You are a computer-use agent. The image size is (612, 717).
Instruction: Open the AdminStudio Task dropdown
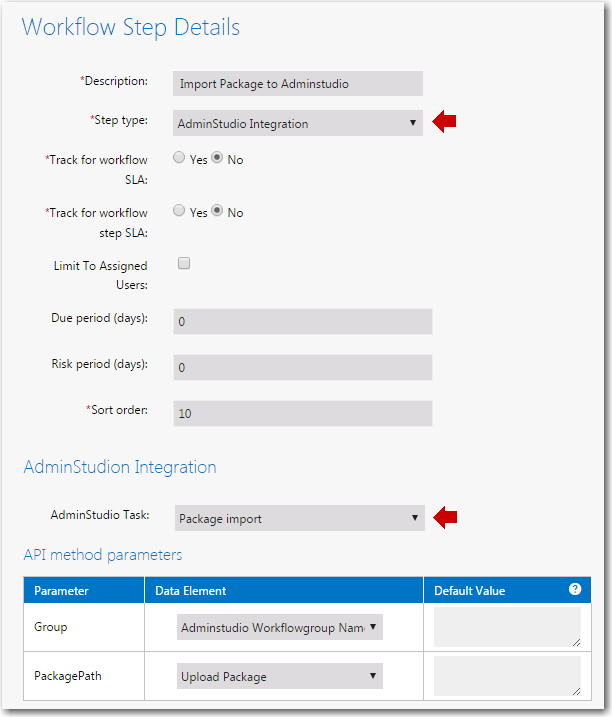[300, 518]
